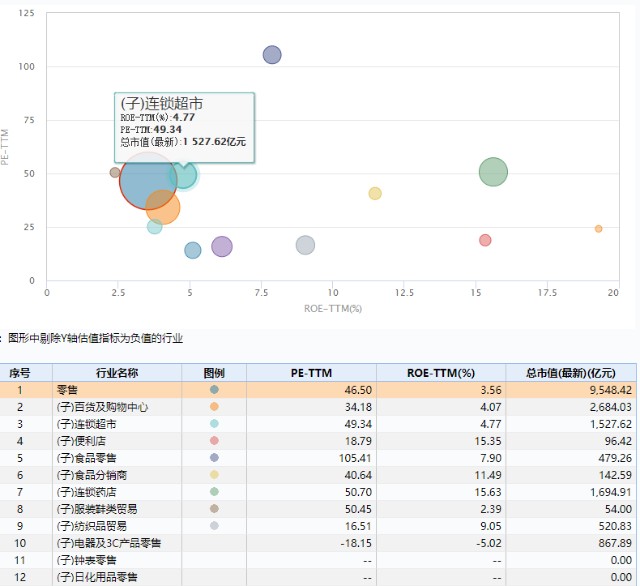Viewport: 640px width, 586px height.
Task: Click legend dot for 零售 row
Action: click(214, 390)
